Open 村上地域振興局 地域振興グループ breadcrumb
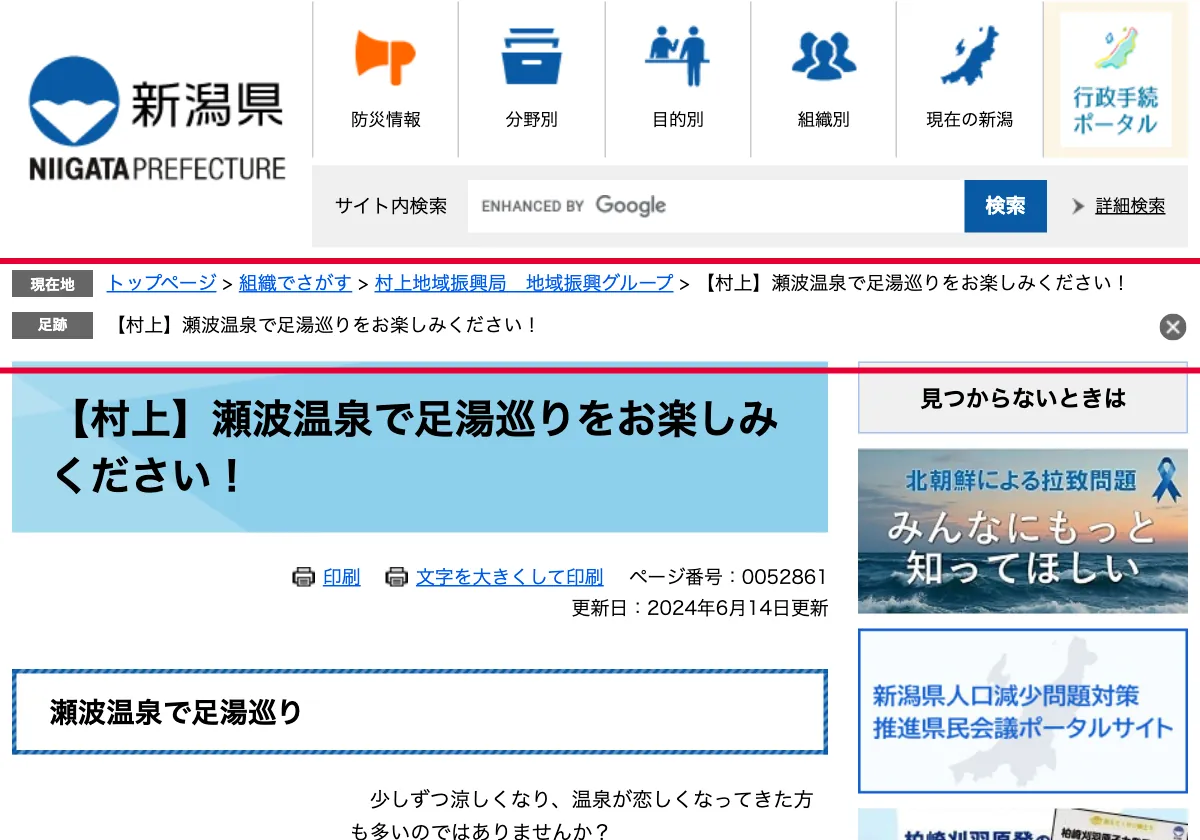This screenshot has width=1200, height=840. (524, 283)
